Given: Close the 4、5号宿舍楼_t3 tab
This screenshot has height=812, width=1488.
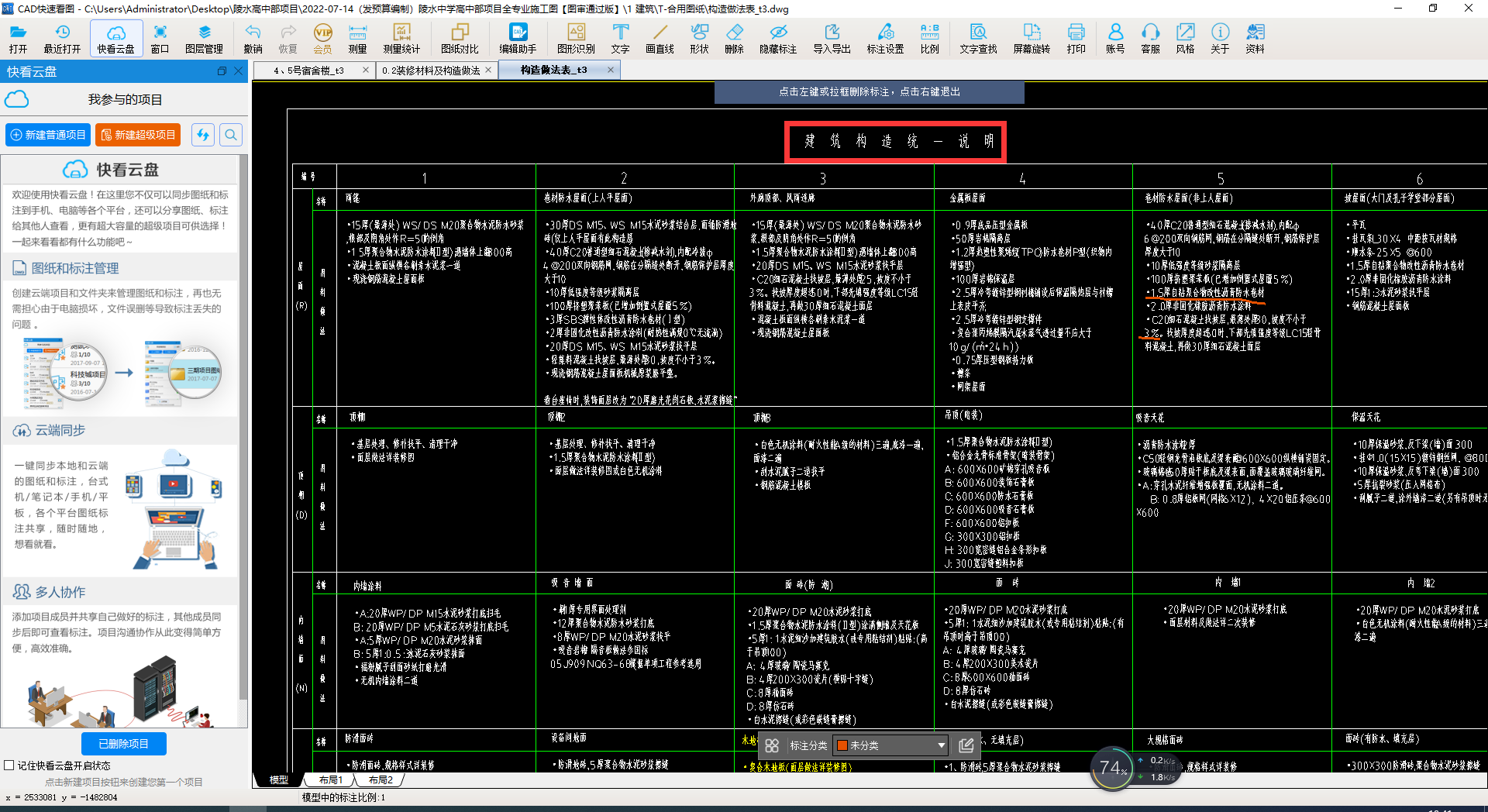Looking at the screenshot, I should pyautogui.click(x=366, y=70).
